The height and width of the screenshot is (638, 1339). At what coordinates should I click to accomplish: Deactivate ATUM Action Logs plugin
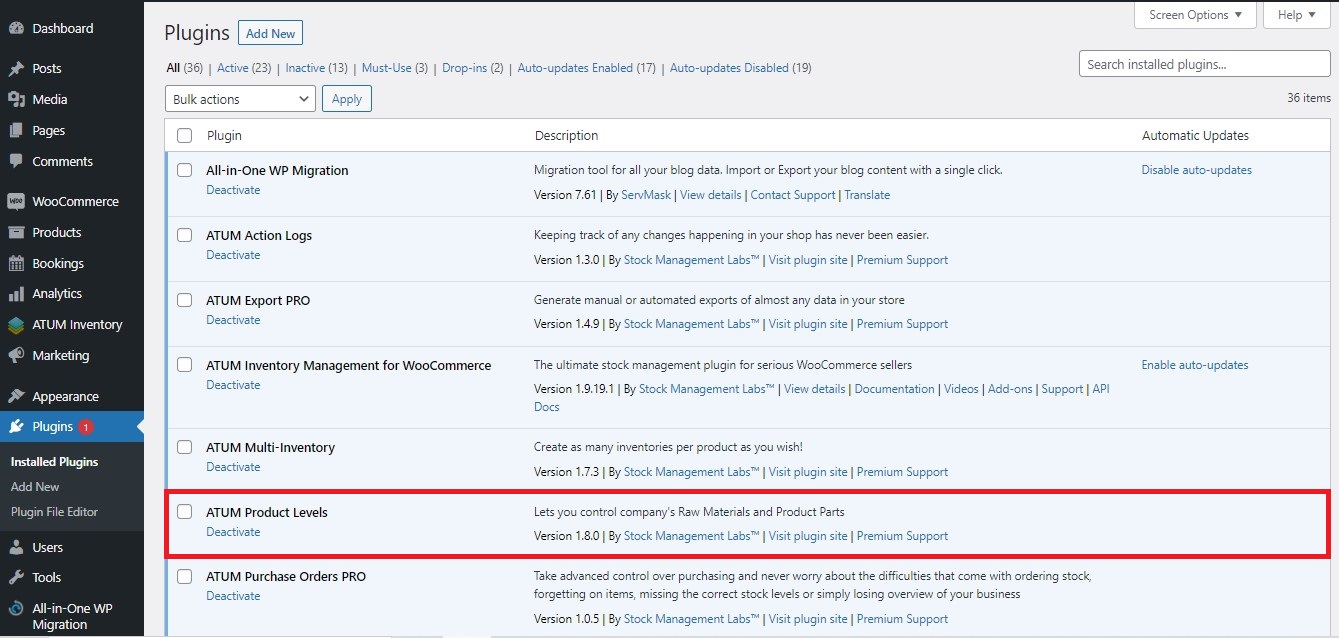point(233,255)
